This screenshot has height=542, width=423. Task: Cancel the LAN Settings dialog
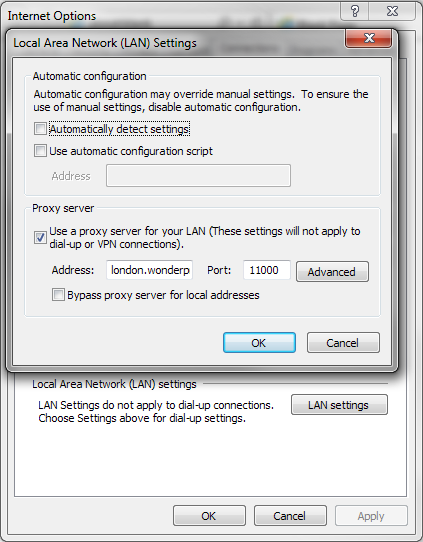pyautogui.click(x=343, y=343)
